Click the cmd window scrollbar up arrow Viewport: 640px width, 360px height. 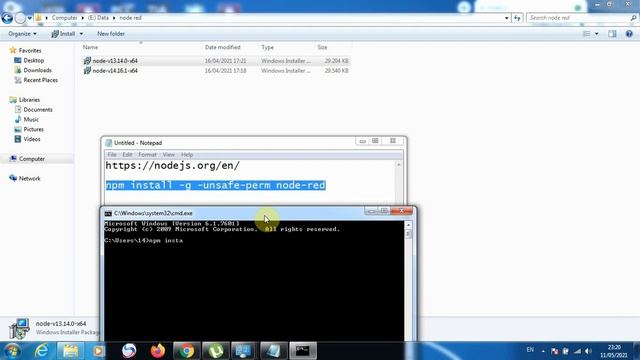click(409, 225)
